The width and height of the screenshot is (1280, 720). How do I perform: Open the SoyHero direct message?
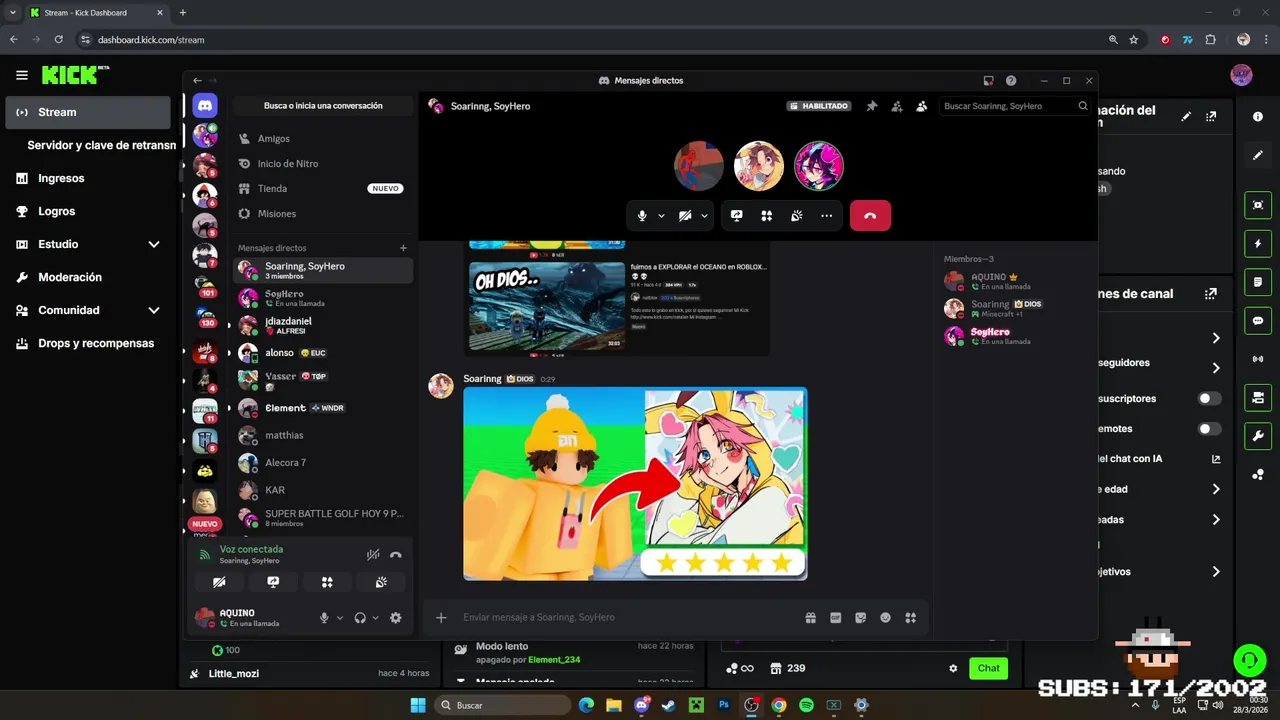323,298
